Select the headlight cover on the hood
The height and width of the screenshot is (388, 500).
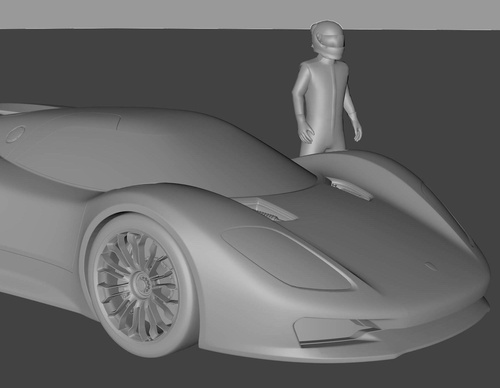coord(289,257)
